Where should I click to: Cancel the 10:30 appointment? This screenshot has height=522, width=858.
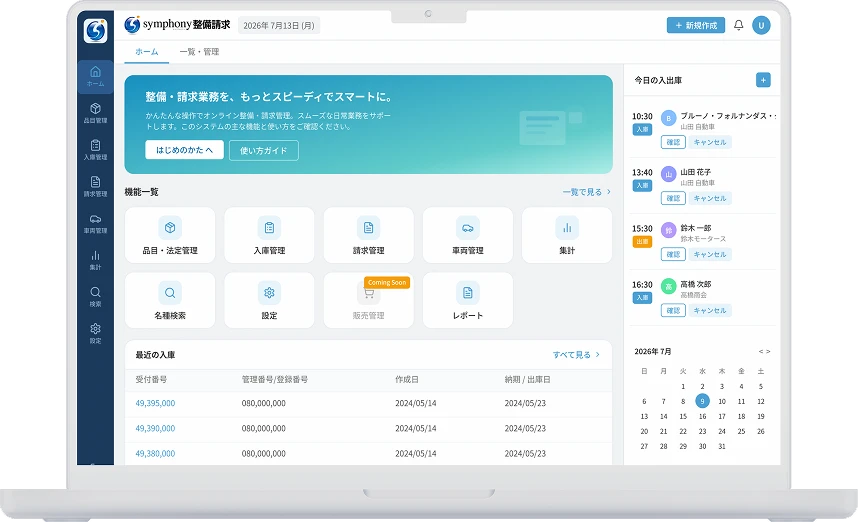point(710,142)
